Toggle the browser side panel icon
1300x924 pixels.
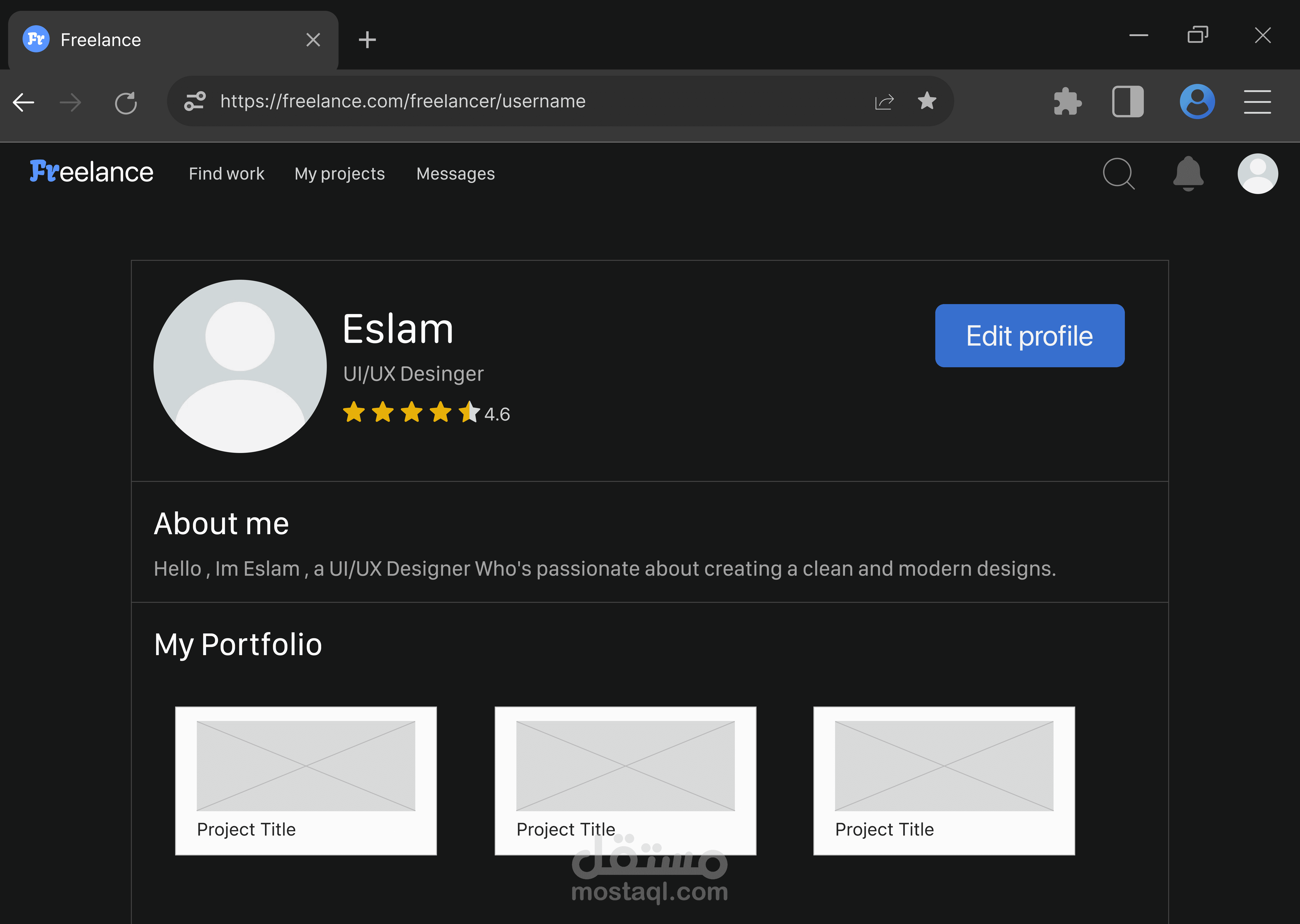[1128, 102]
